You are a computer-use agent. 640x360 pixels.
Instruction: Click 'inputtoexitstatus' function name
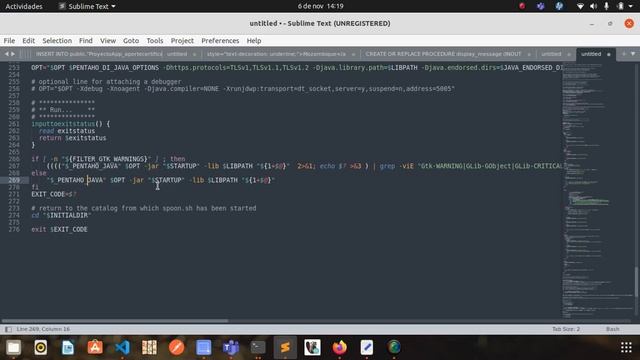pyautogui.click(x=63, y=124)
